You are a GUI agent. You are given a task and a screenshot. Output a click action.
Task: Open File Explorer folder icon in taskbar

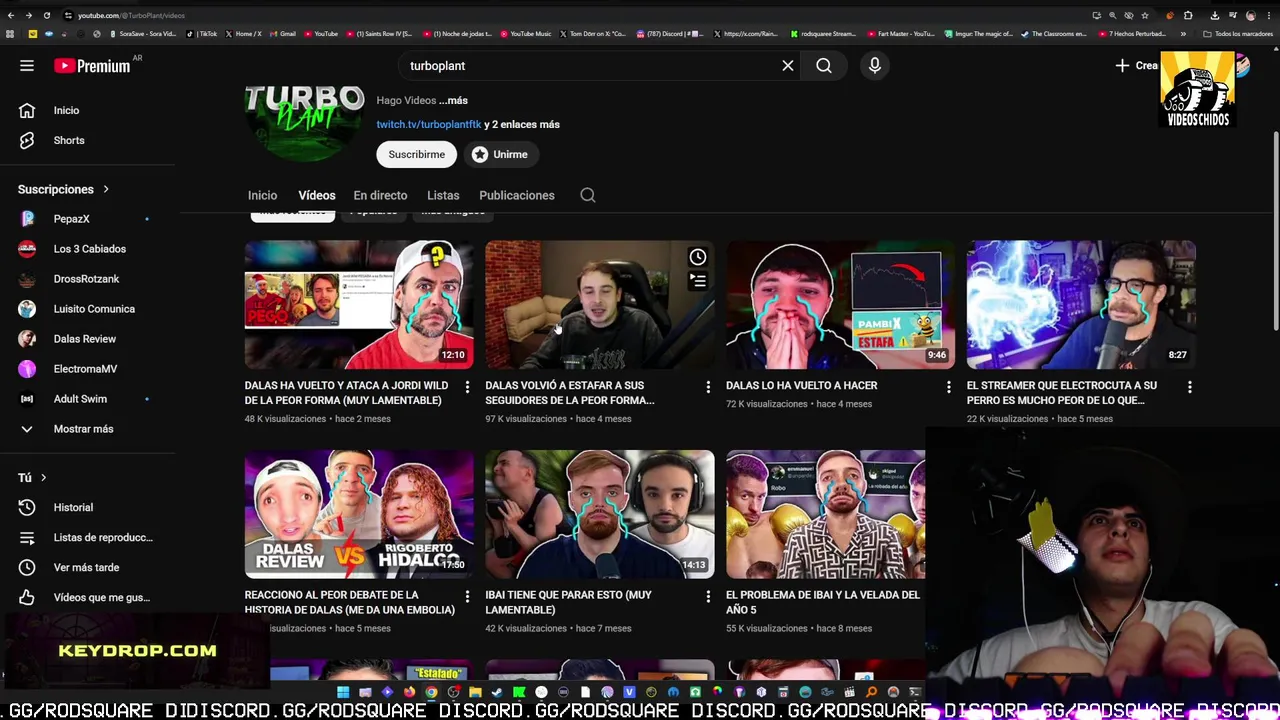click(x=475, y=692)
